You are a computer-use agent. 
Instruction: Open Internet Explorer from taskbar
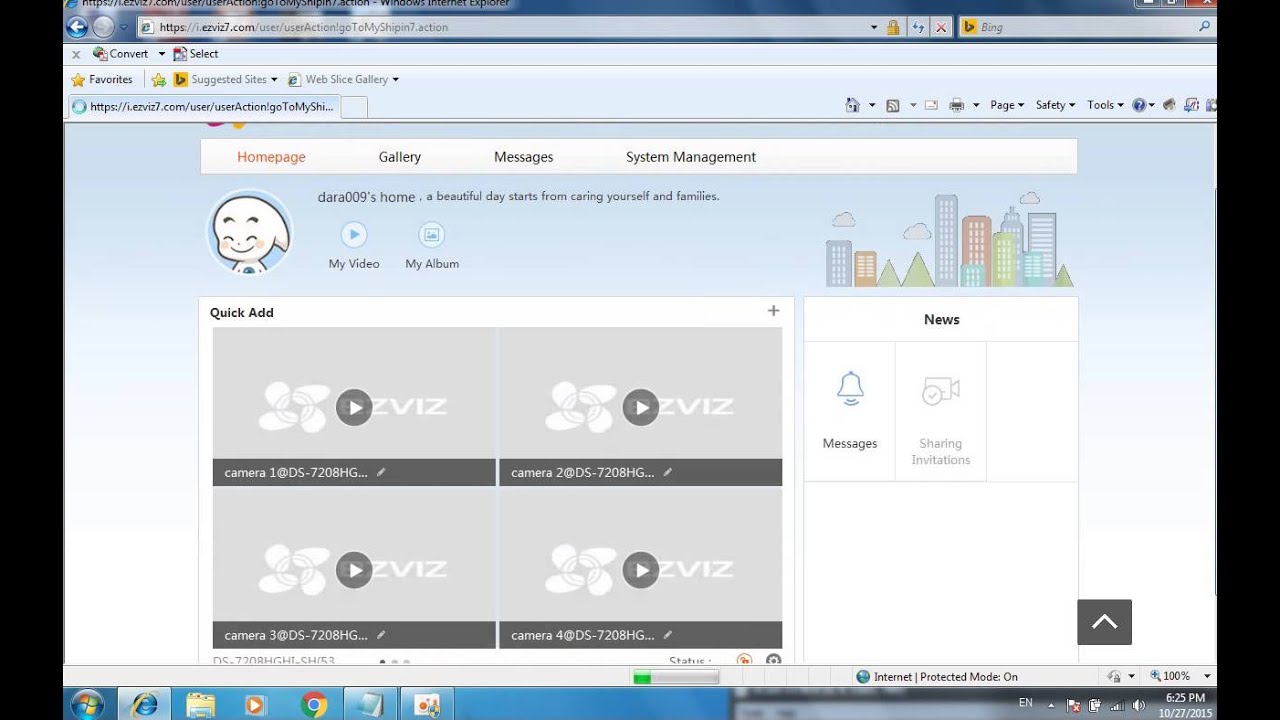(x=145, y=704)
